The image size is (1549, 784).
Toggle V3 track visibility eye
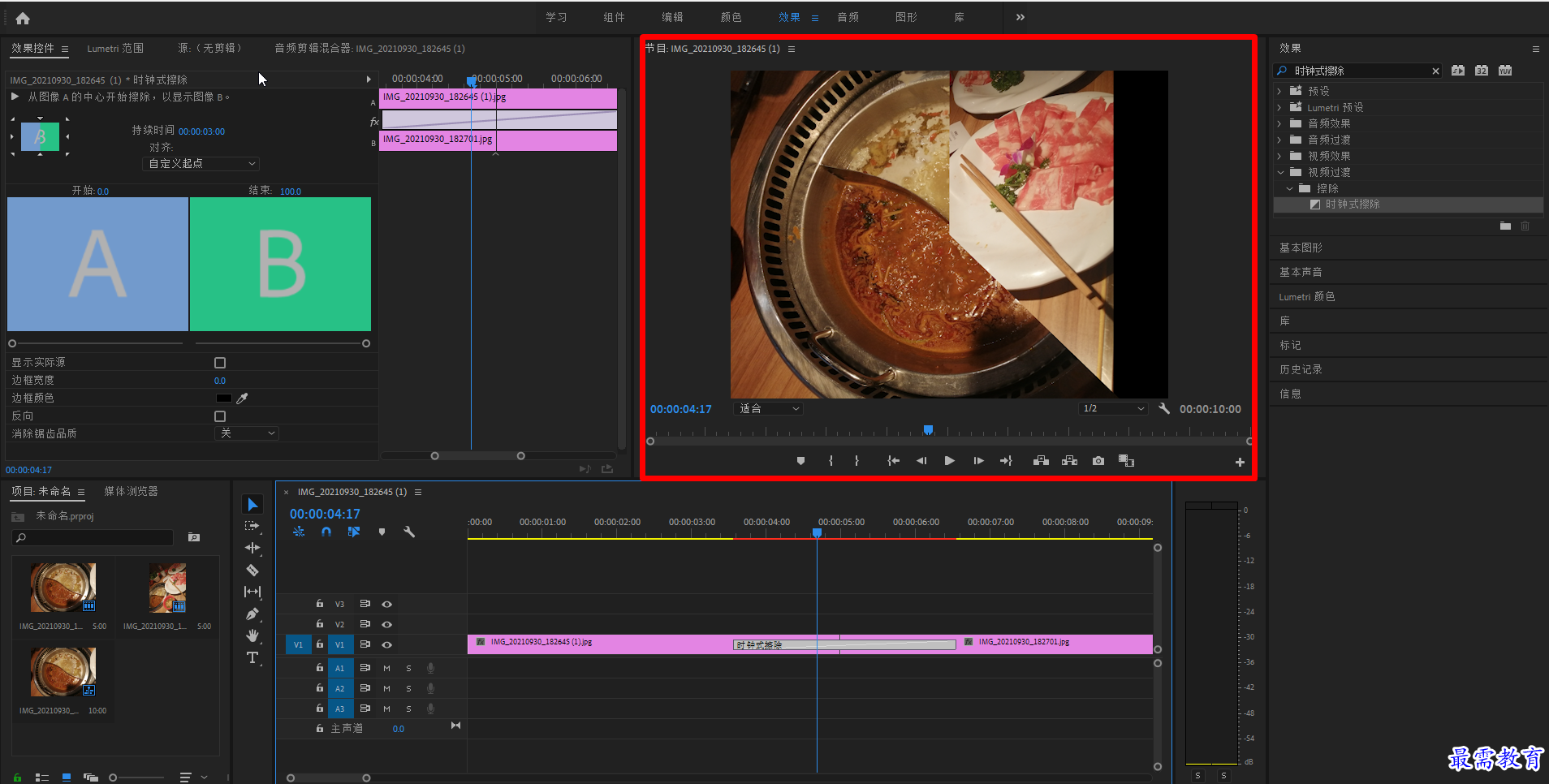387,605
